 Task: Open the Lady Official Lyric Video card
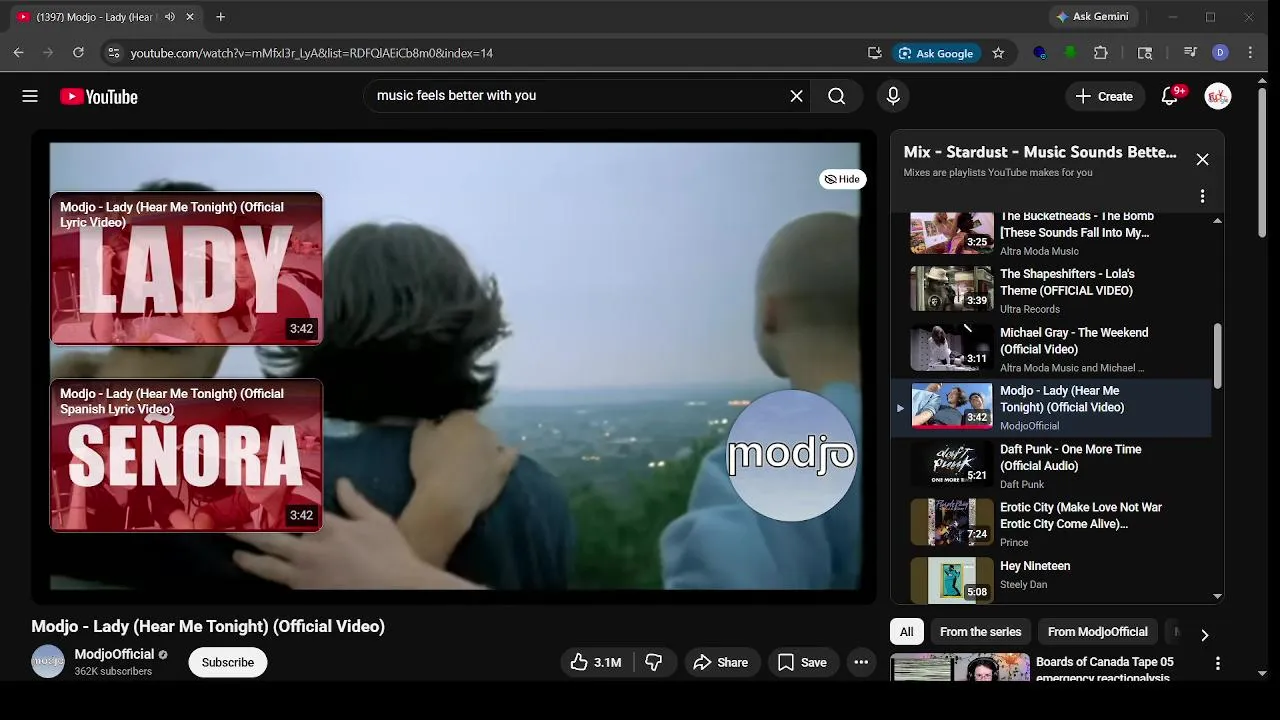click(186, 268)
